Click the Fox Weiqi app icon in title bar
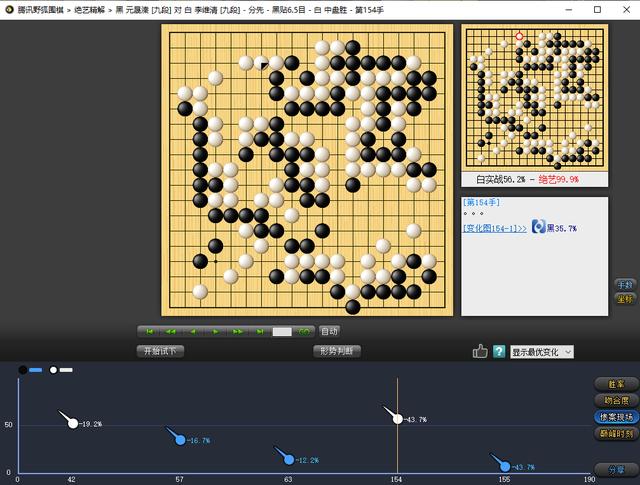The height and width of the screenshot is (485, 640). (9, 9)
